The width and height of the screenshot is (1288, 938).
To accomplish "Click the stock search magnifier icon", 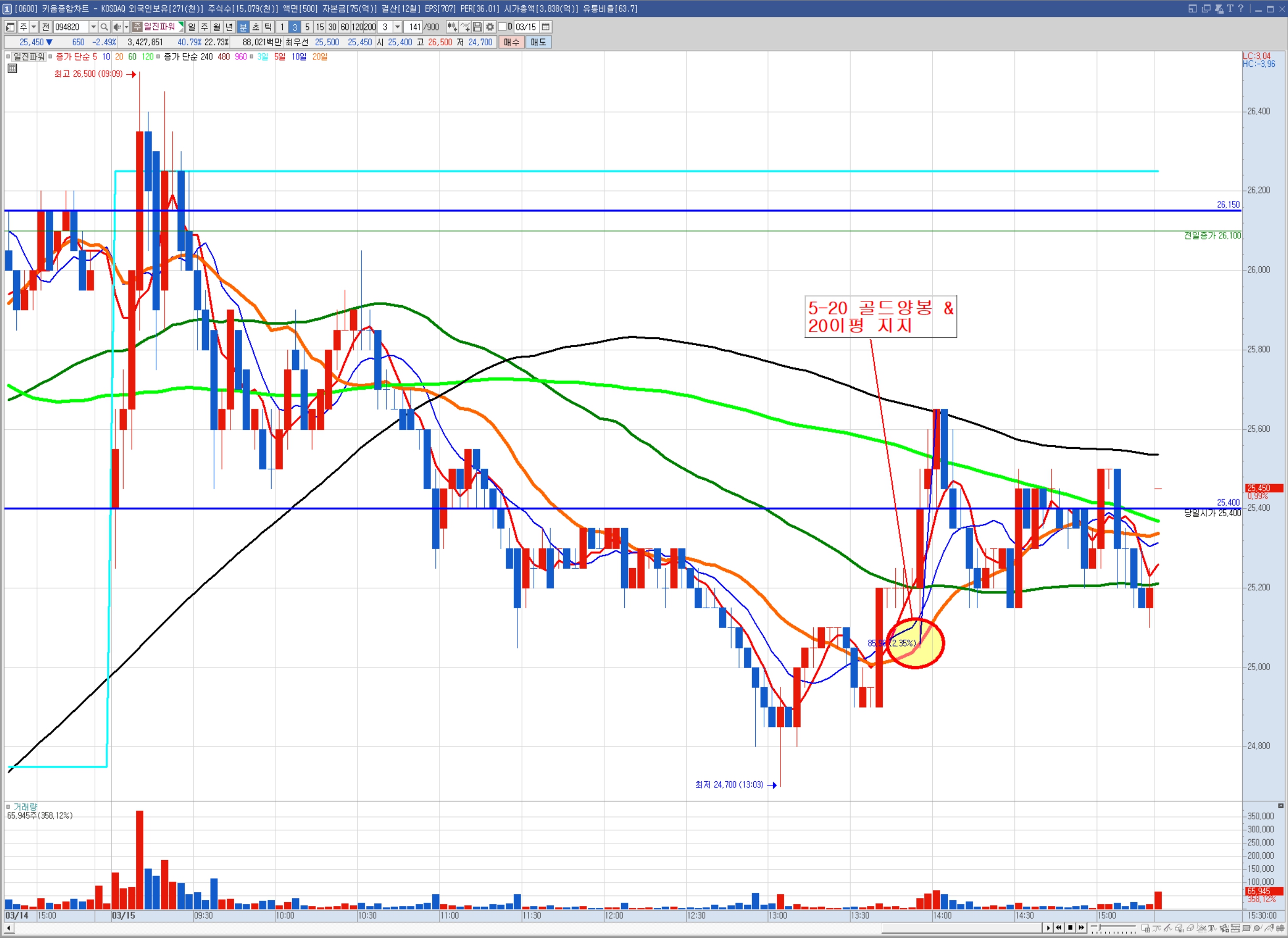I will [x=104, y=27].
